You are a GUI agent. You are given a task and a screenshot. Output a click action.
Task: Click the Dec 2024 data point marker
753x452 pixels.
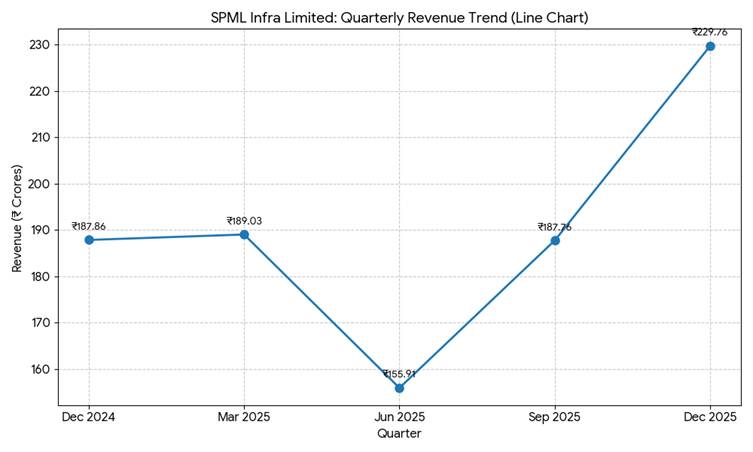point(89,240)
